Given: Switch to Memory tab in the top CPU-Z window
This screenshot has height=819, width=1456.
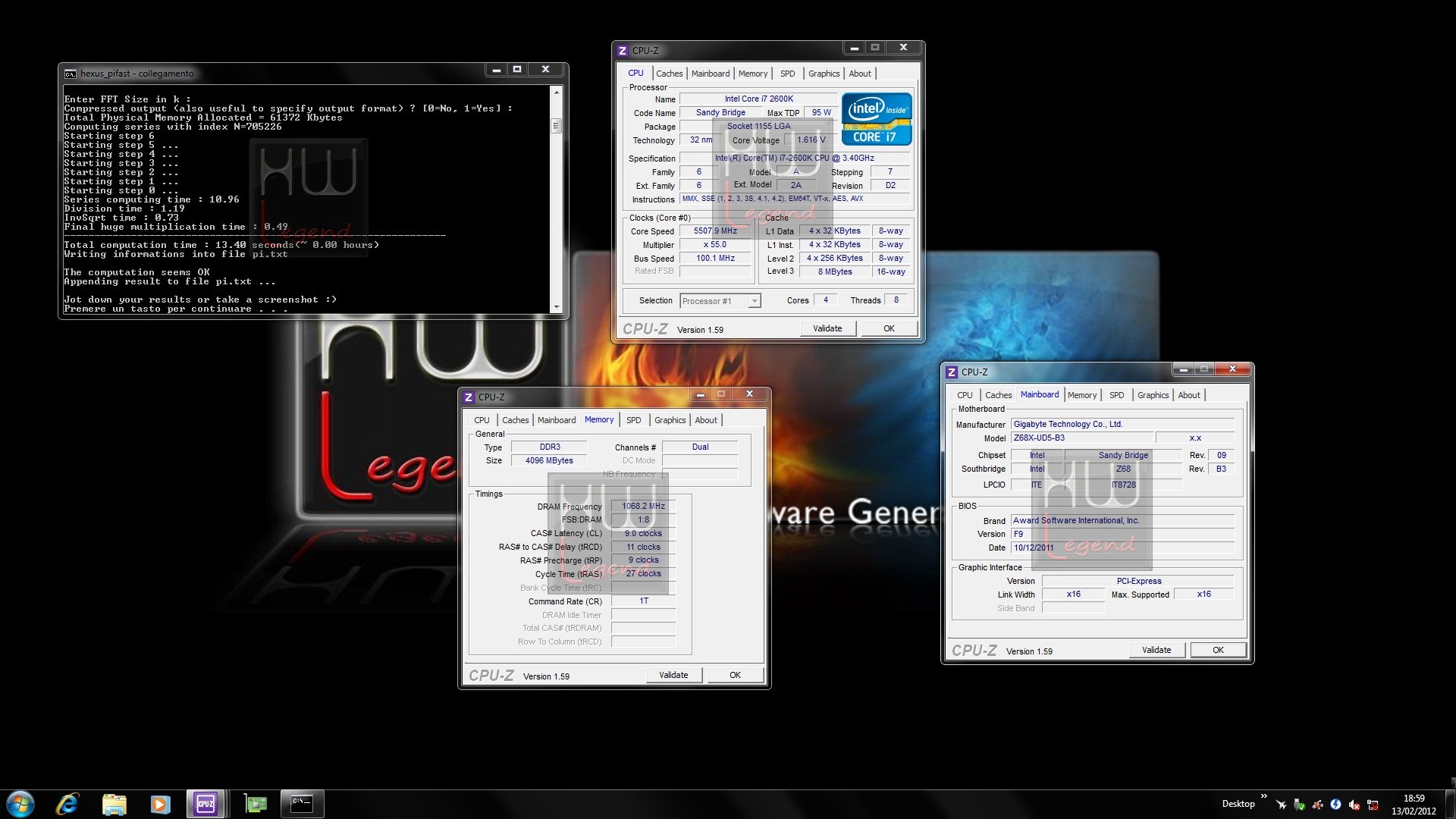Looking at the screenshot, I should click(753, 74).
